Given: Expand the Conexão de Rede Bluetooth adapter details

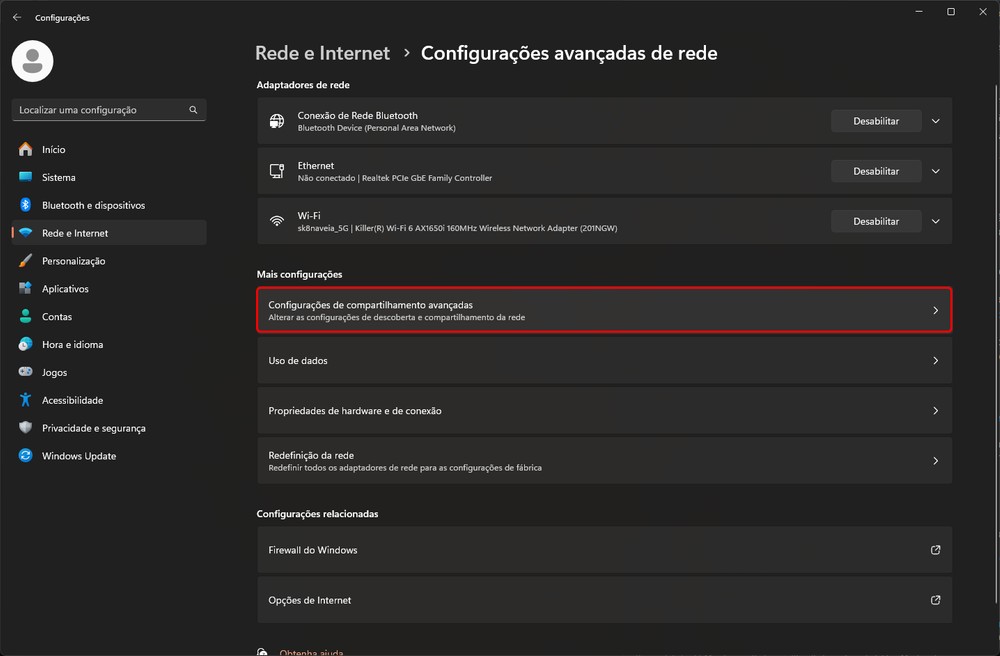Looking at the screenshot, I should click(x=936, y=121).
